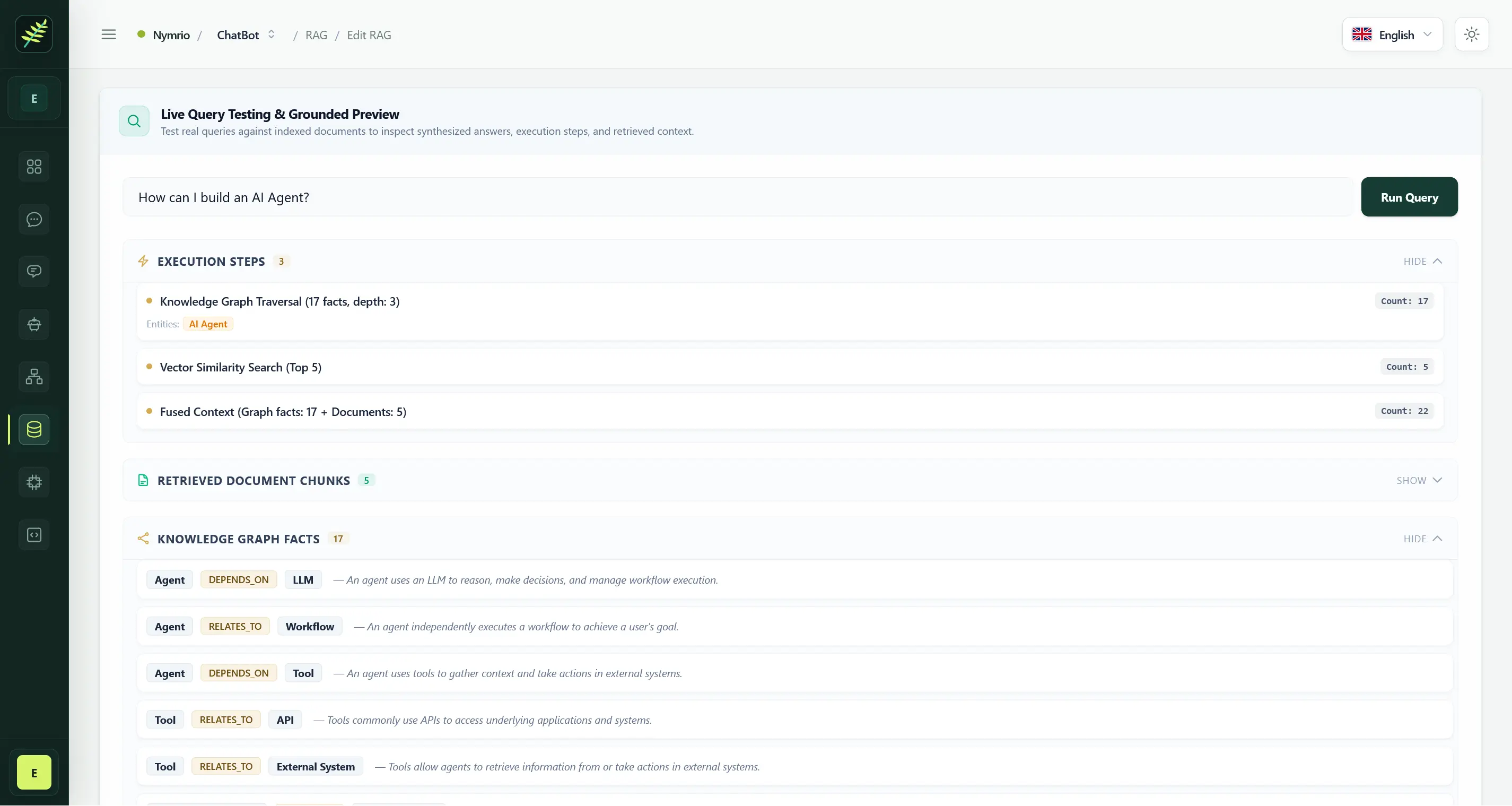Image resolution: width=1512 pixels, height=806 pixels.
Task: Expand Retrieved Document Chunks with SHOW
Action: (1419, 481)
